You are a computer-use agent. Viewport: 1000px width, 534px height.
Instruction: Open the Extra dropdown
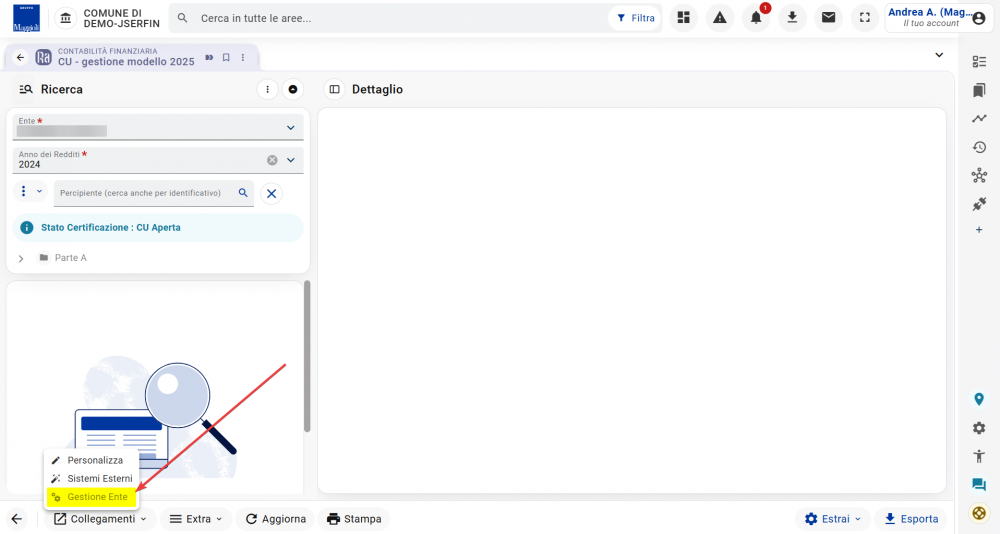[196, 519]
